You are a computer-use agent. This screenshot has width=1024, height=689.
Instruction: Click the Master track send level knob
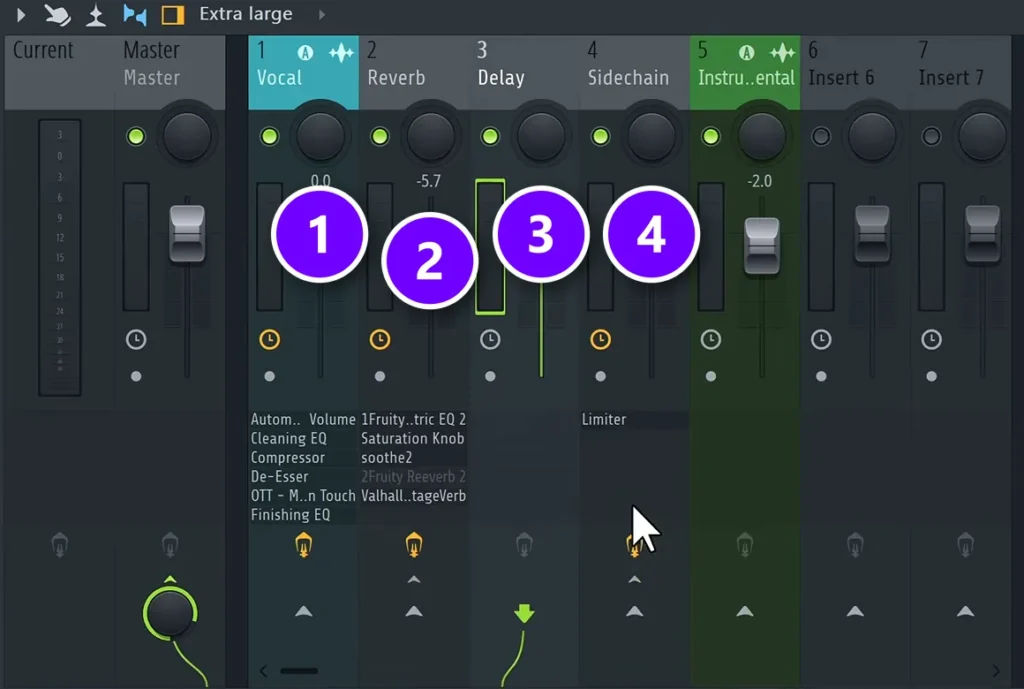tap(170, 613)
